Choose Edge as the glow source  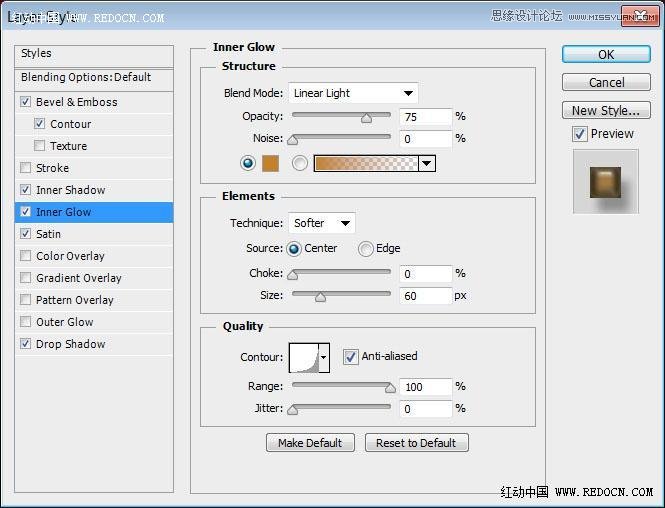coord(366,249)
